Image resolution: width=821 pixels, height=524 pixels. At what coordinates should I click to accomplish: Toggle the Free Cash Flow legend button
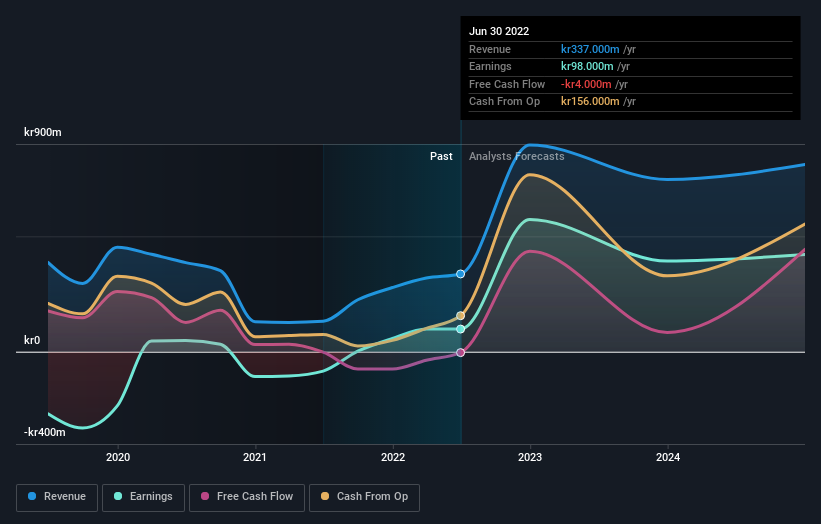pos(247,497)
